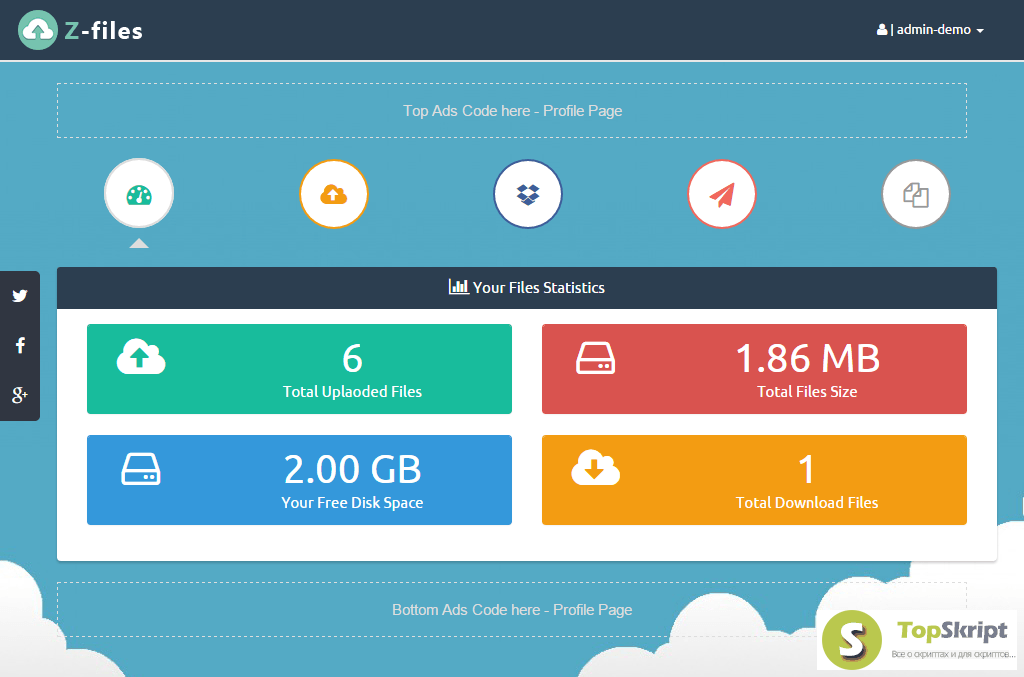Click the disk icon in red card
Image resolution: width=1024 pixels, height=677 pixels.
click(x=596, y=358)
